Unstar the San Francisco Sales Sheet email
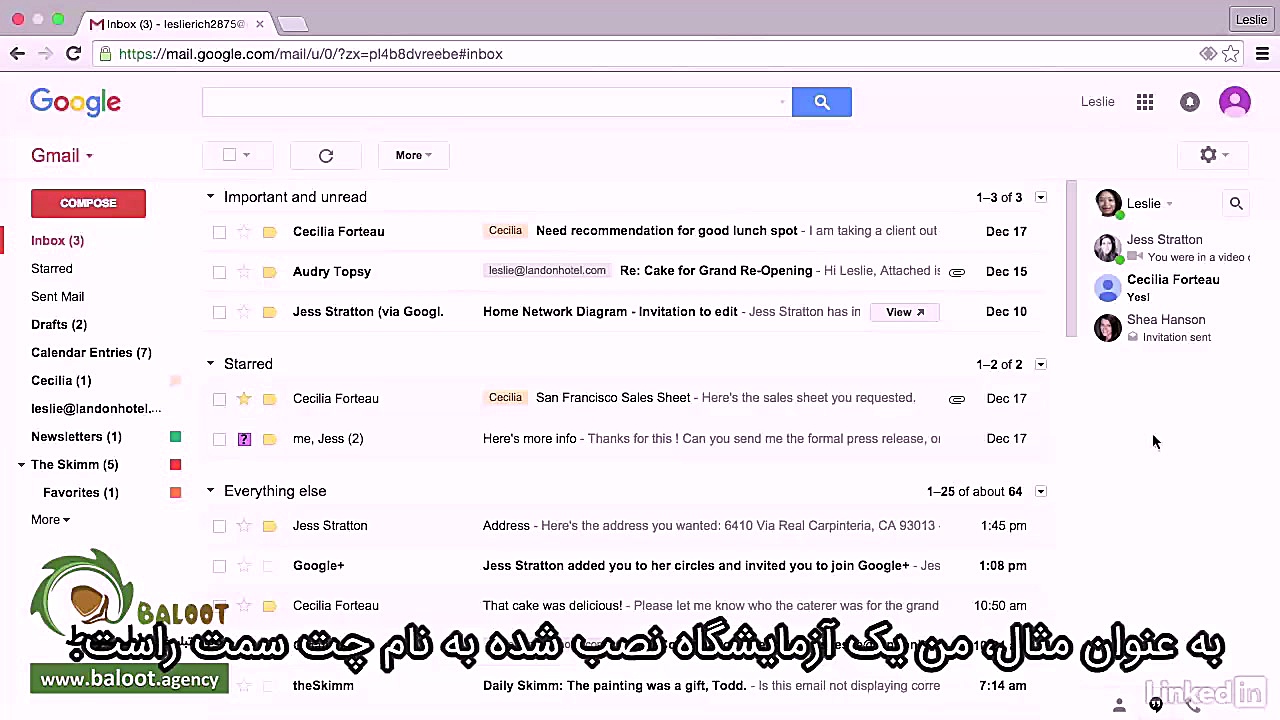 tap(244, 399)
